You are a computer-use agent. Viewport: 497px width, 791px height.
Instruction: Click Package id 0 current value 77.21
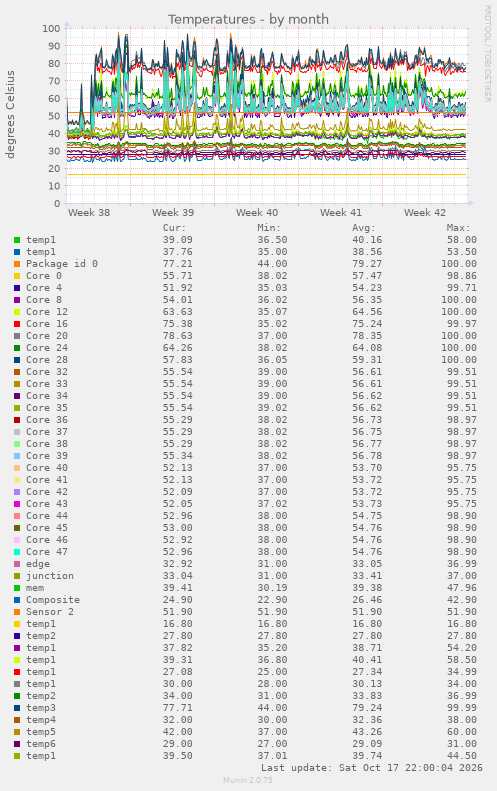point(178,264)
